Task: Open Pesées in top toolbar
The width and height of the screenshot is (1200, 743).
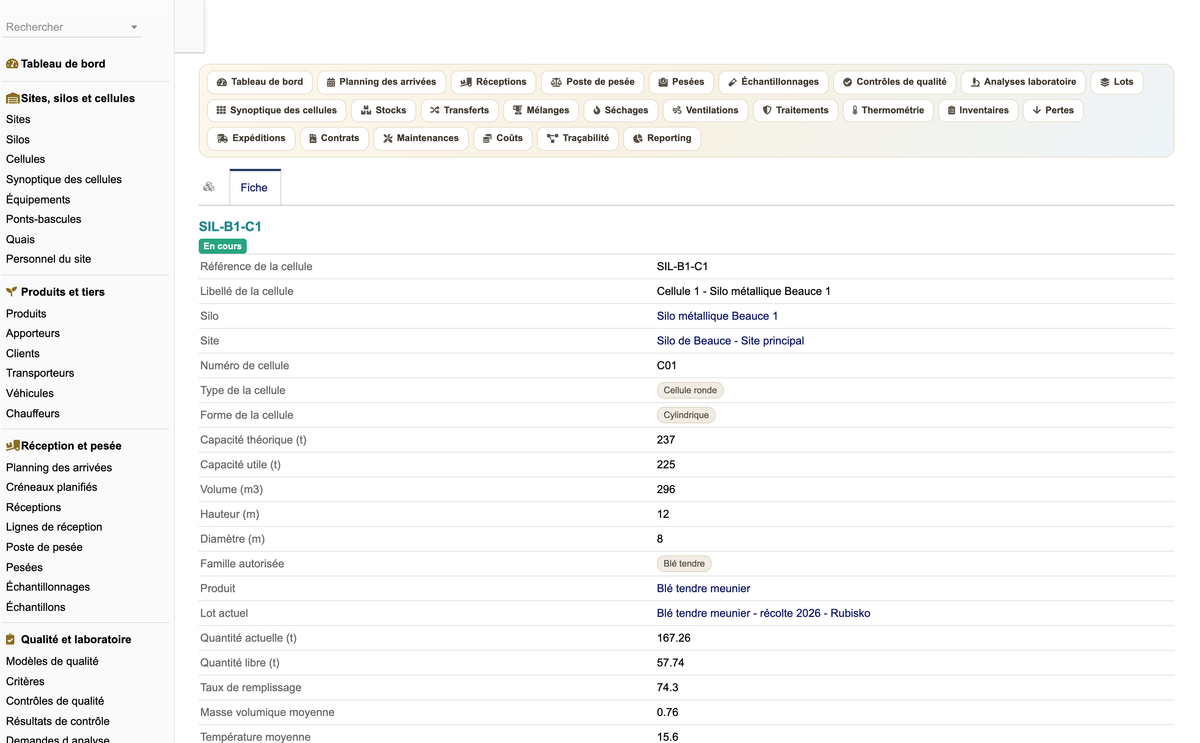Action: [x=681, y=82]
